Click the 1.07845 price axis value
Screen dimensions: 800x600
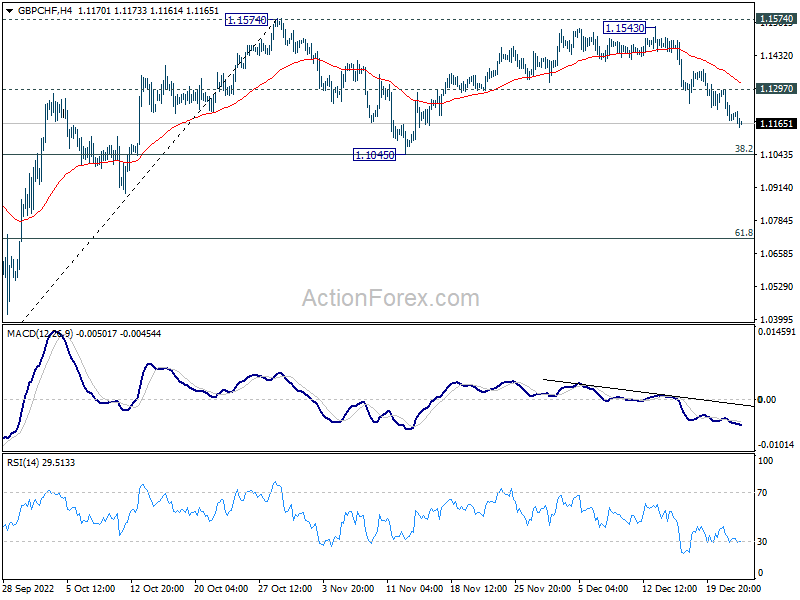(x=776, y=221)
